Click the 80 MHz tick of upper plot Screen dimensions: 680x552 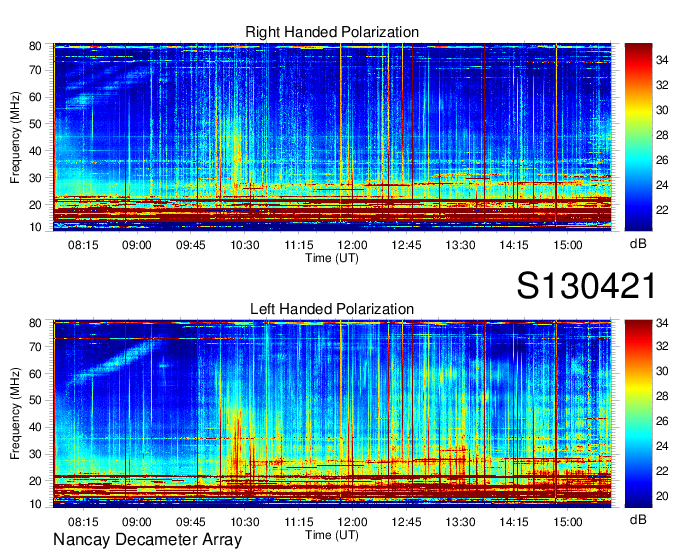pyautogui.click(x=35, y=46)
